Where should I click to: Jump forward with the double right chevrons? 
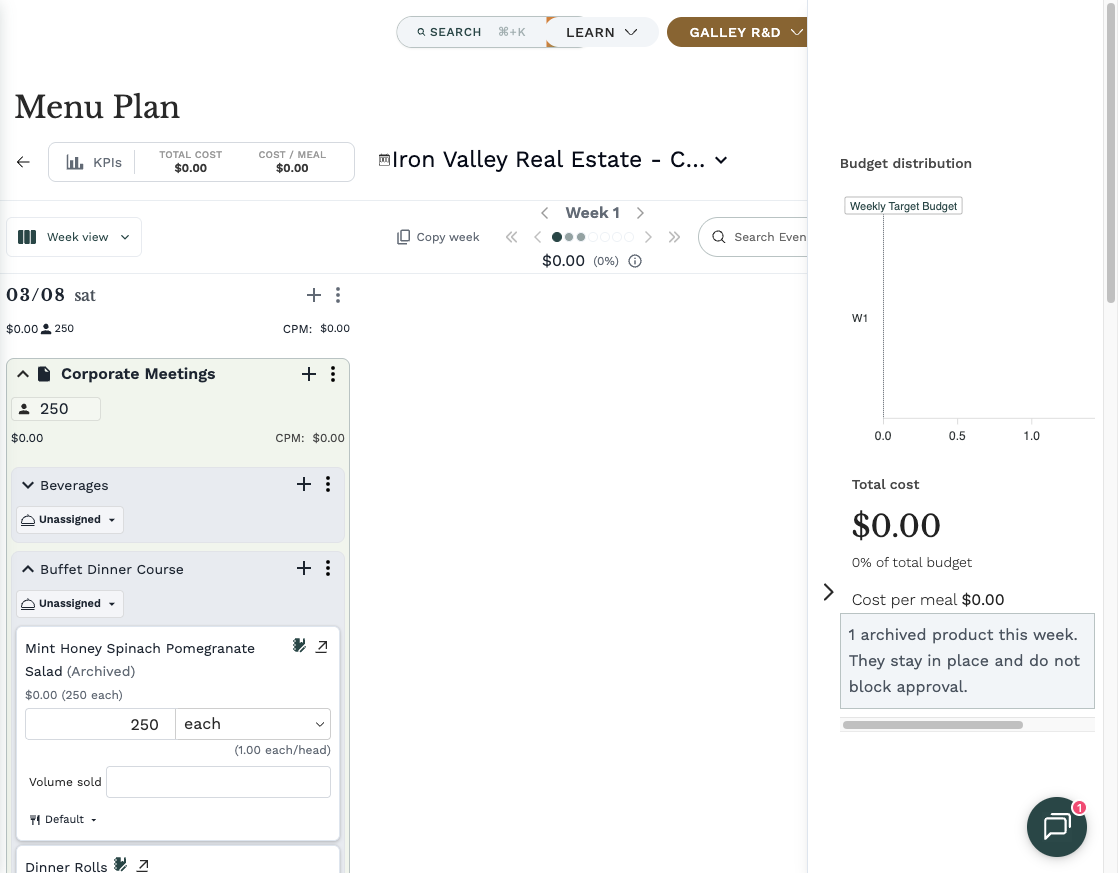[x=675, y=237]
